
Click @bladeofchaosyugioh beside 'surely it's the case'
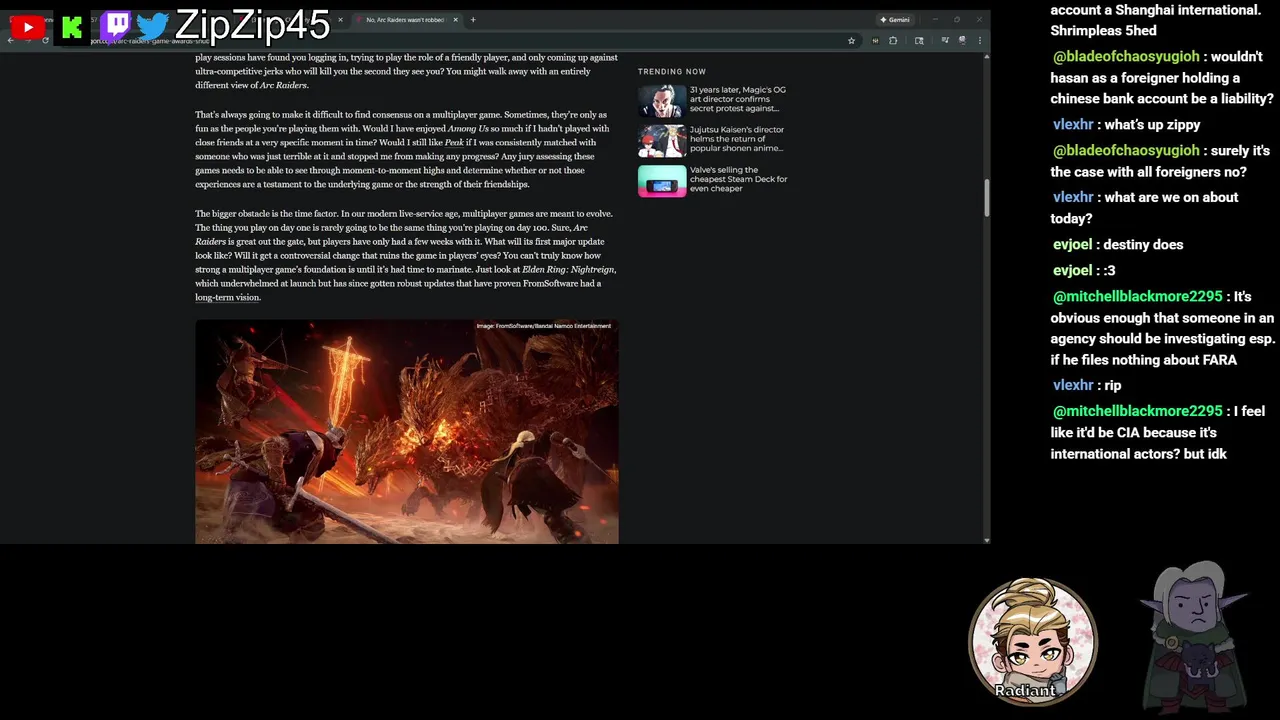pyautogui.click(x=1126, y=151)
